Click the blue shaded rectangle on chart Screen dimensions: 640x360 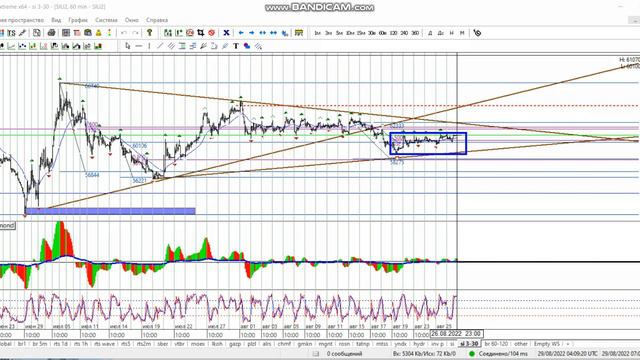[110, 211]
